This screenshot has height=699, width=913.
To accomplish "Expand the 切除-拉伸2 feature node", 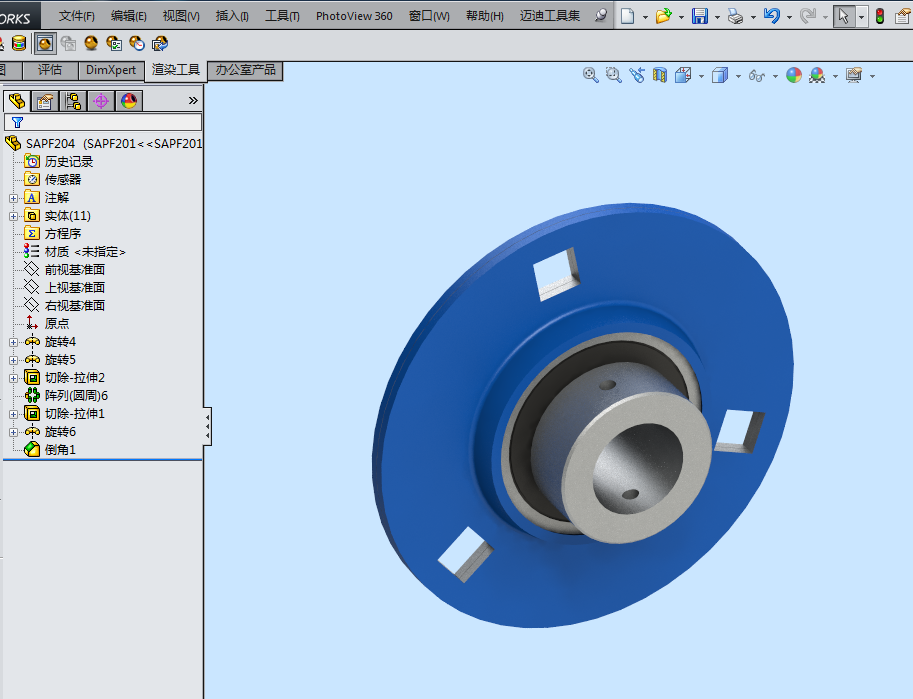I will click(x=13, y=378).
